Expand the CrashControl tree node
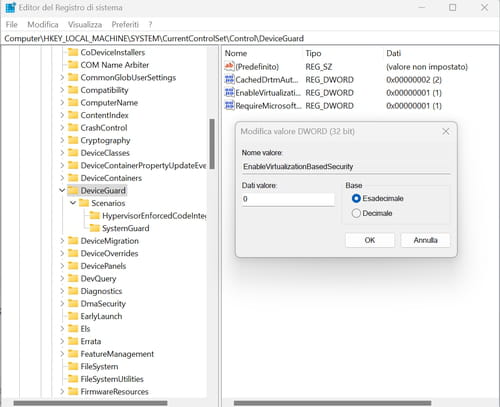This screenshot has height=407, width=500. (62, 128)
